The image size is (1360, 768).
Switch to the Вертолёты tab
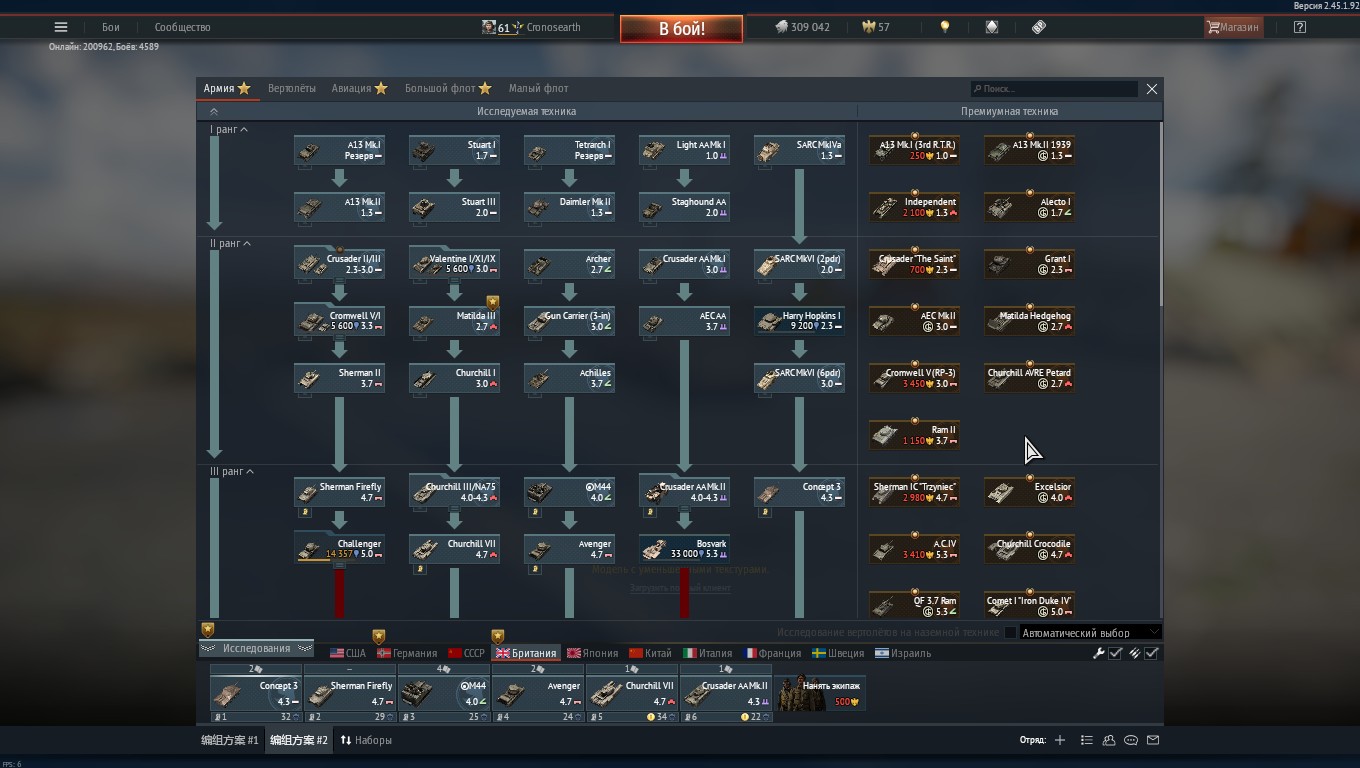292,88
